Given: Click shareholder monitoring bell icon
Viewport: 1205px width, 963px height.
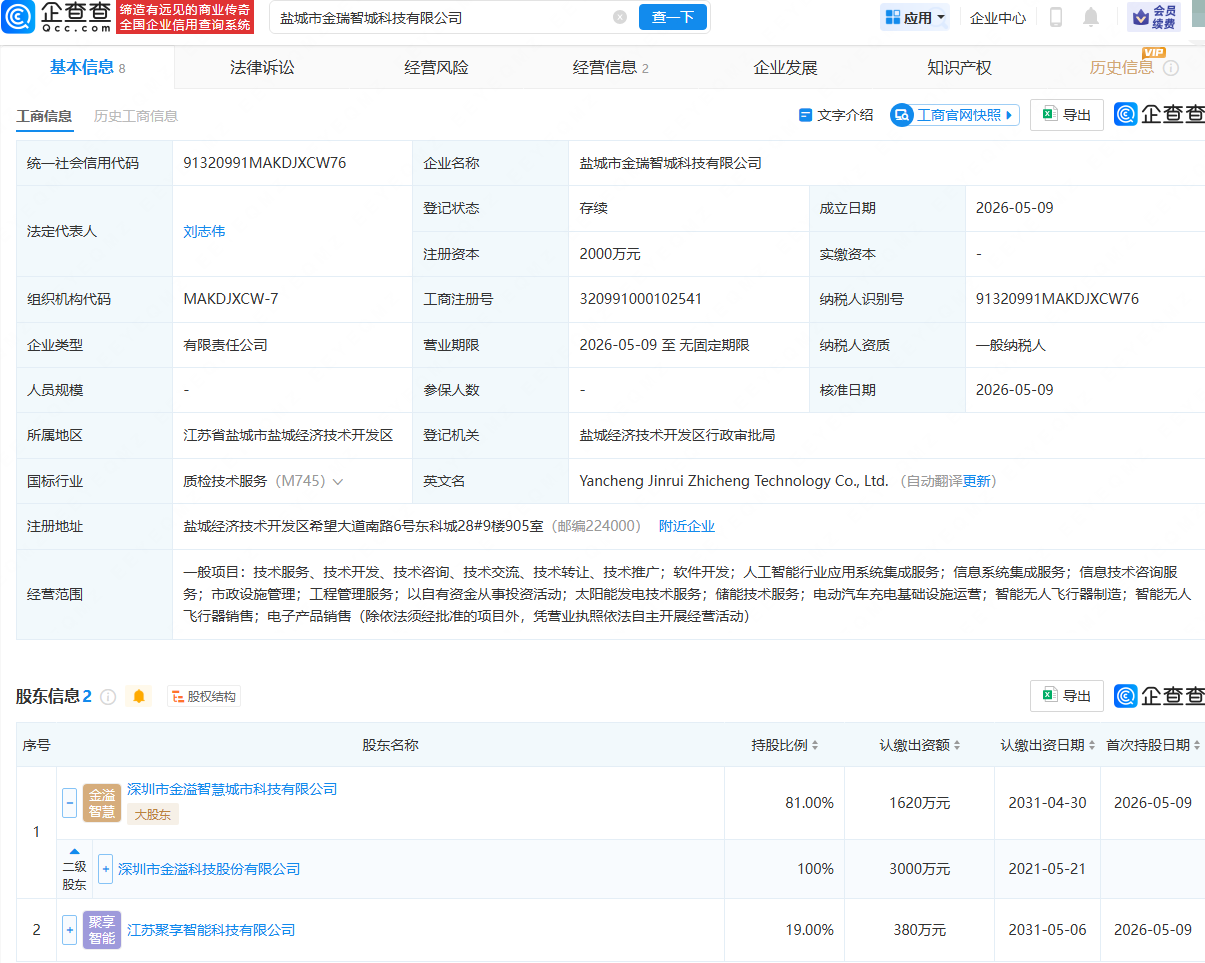Looking at the screenshot, I should [139, 696].
